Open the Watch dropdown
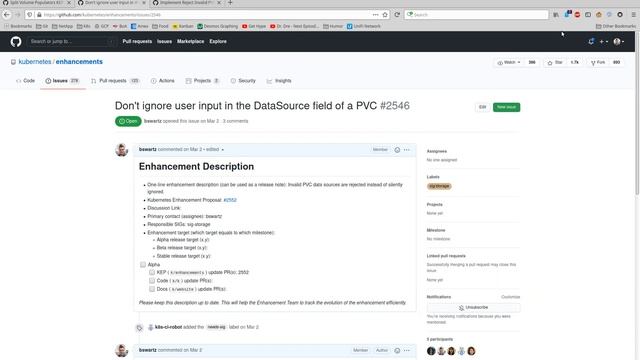640x360 pixels. click(x=509, y=62)
